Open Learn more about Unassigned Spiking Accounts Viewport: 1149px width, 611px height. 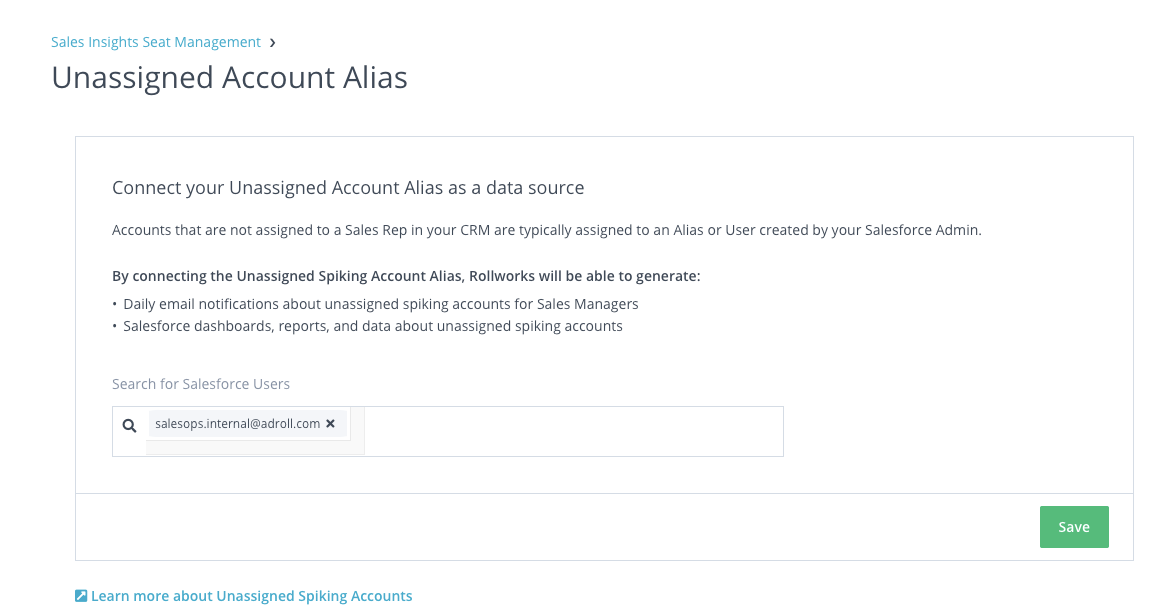tap(251, 596)
